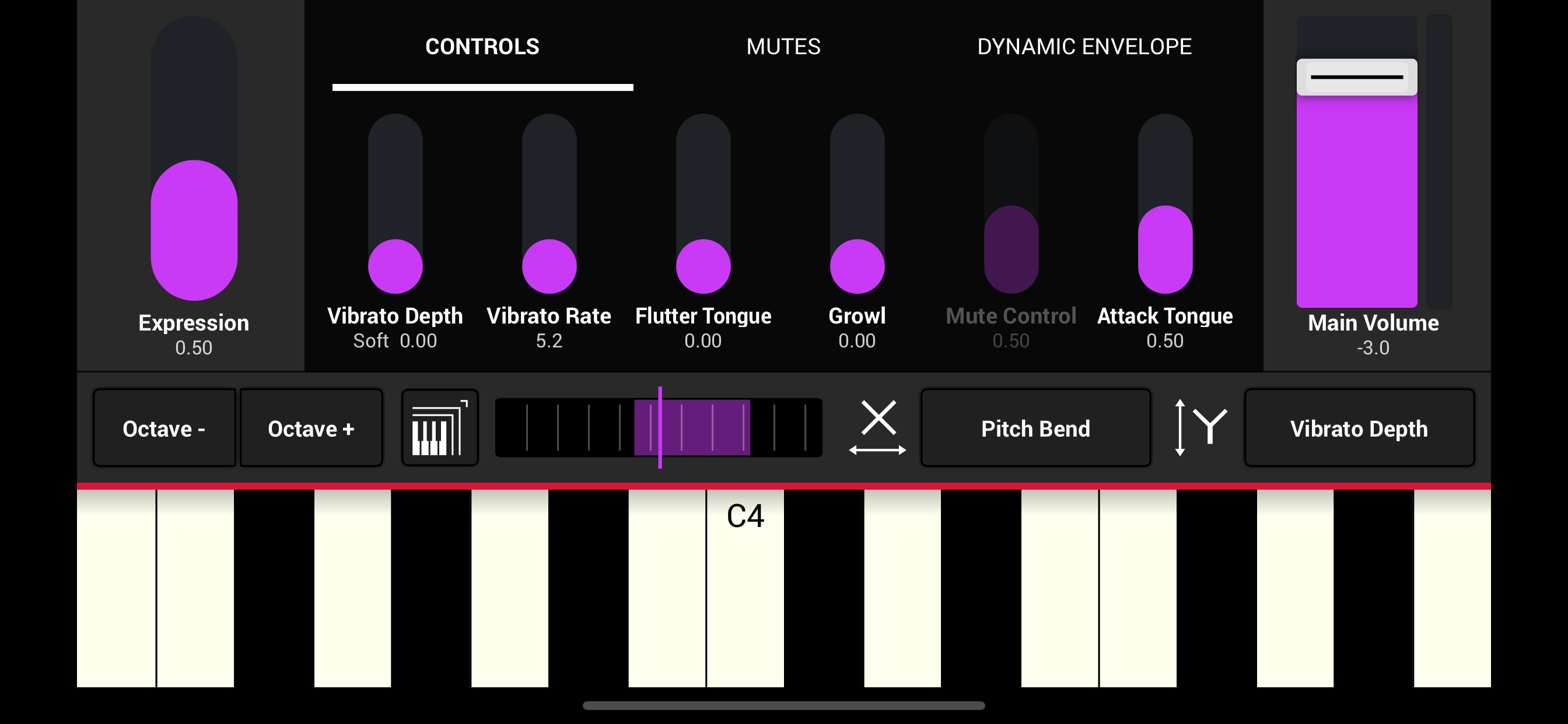Click the Vibrato Rate value 5.2

coord(549,340)
